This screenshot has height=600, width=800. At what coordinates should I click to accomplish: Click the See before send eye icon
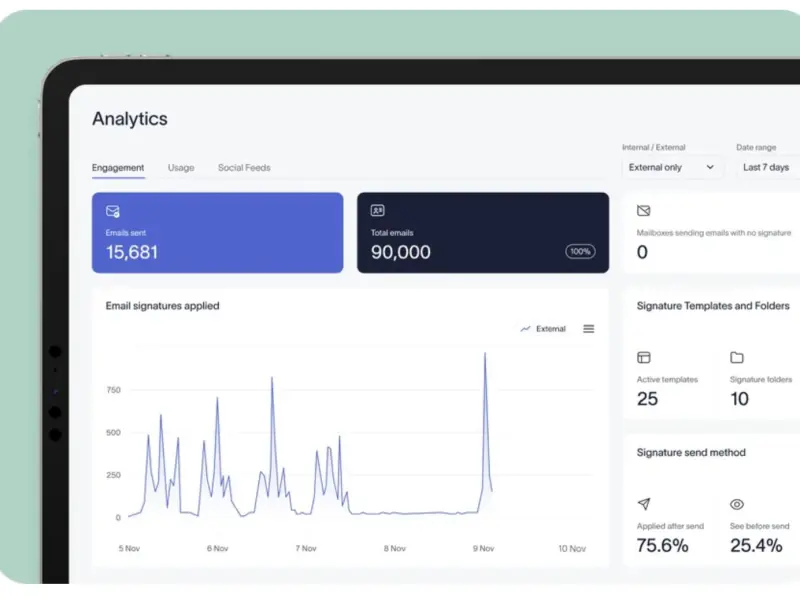pos(737,504)
